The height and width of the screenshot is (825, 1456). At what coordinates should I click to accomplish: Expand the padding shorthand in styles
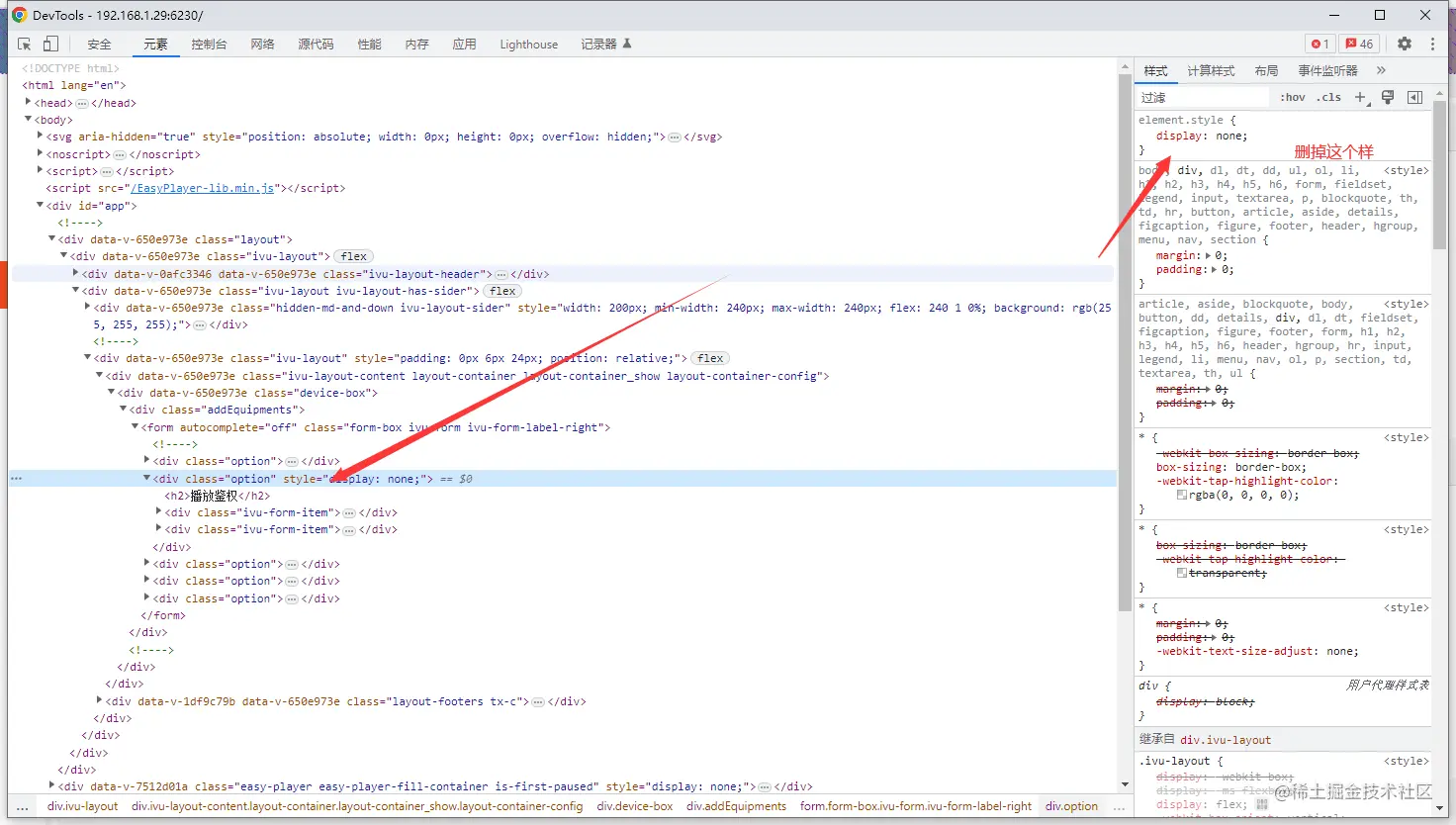pos(1215,269)
